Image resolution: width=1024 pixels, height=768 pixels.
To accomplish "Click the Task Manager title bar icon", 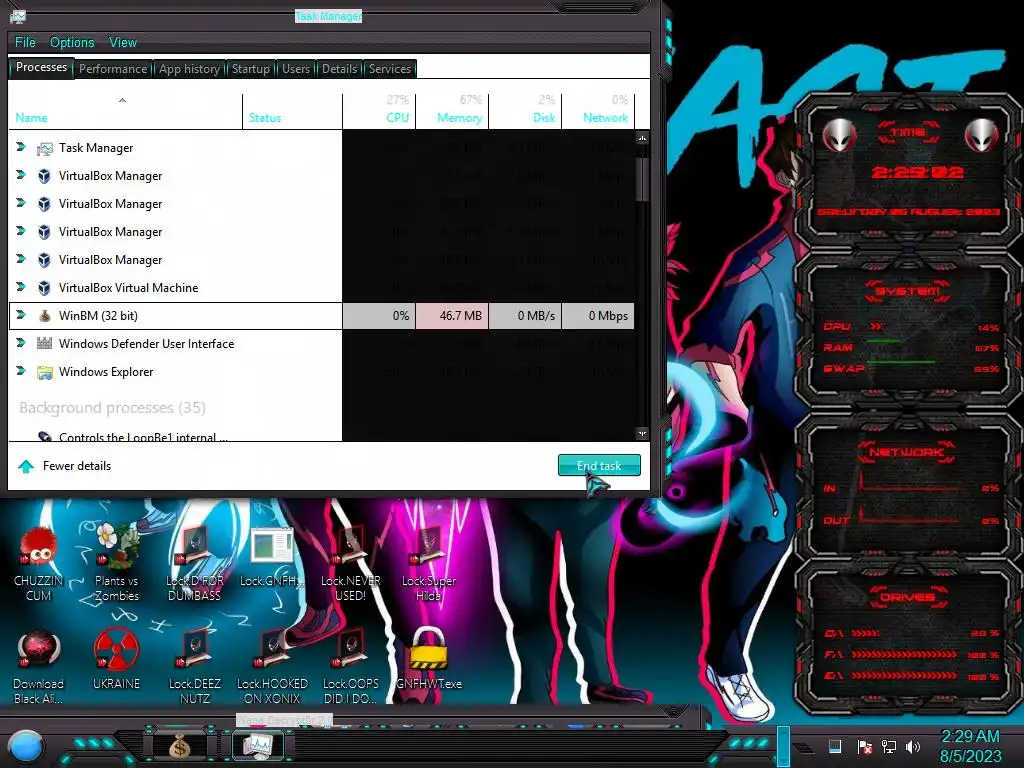I will pos(18,16).
